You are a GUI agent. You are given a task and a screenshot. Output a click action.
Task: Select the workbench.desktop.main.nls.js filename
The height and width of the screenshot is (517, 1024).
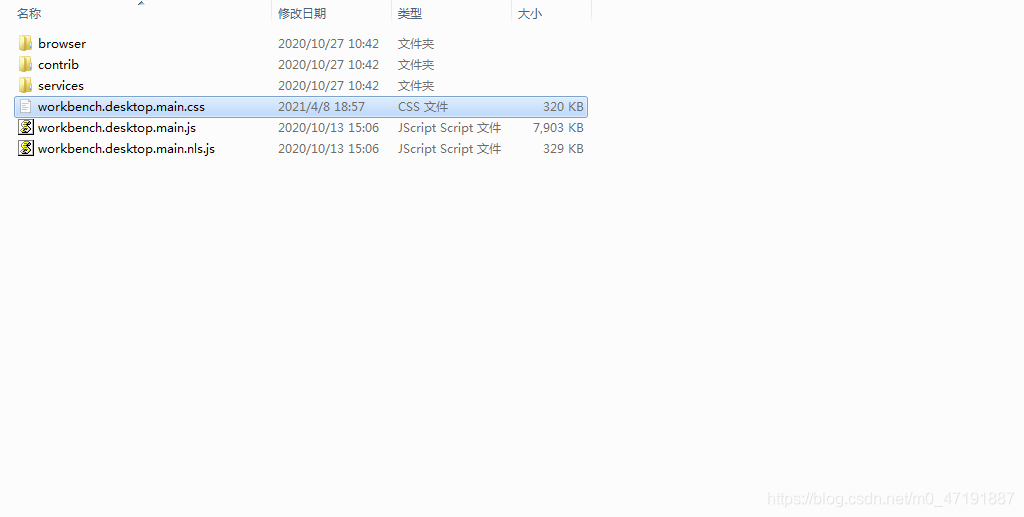(127, 148)
